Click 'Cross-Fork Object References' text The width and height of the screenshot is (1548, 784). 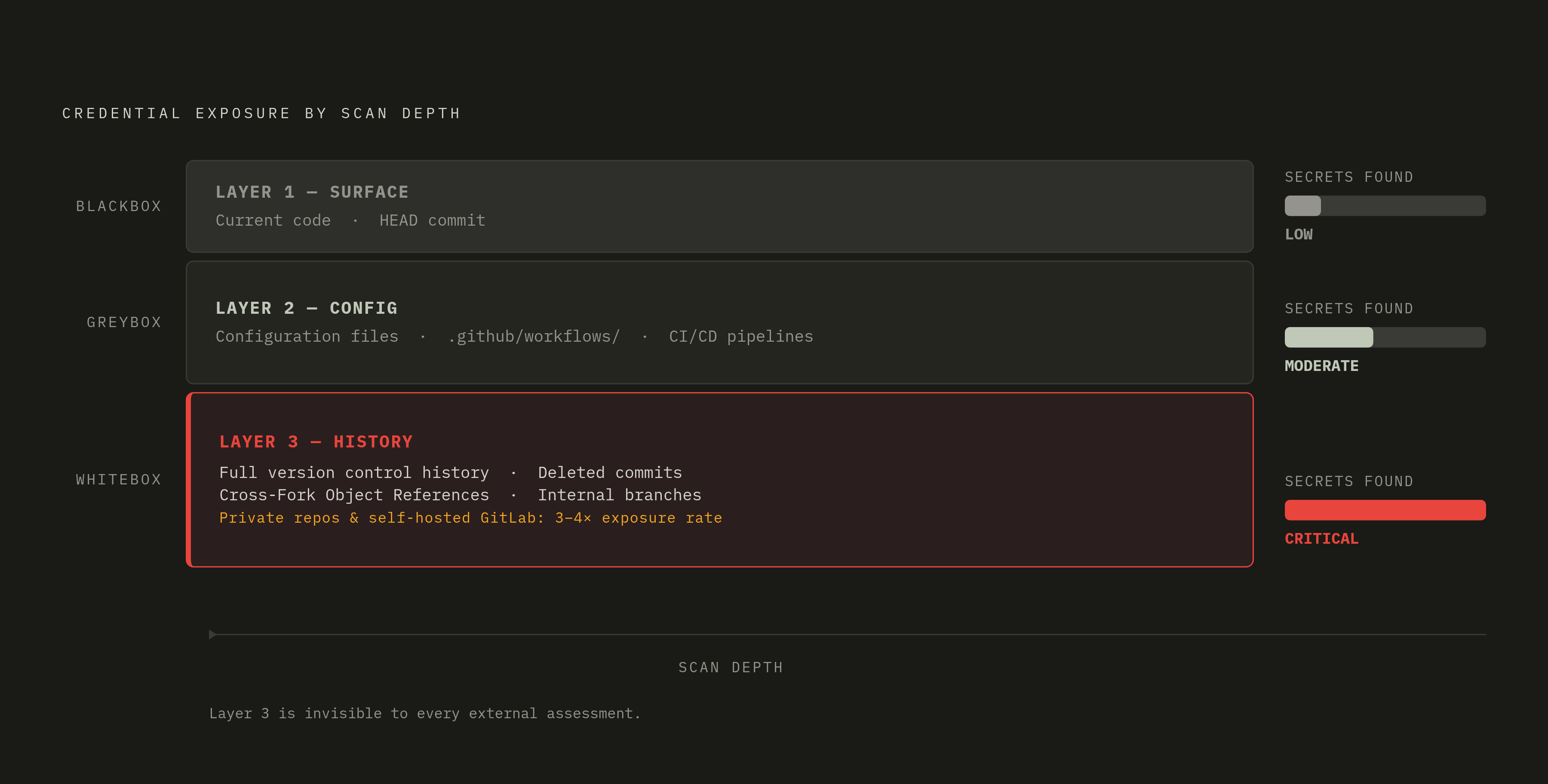coord(354,495)
